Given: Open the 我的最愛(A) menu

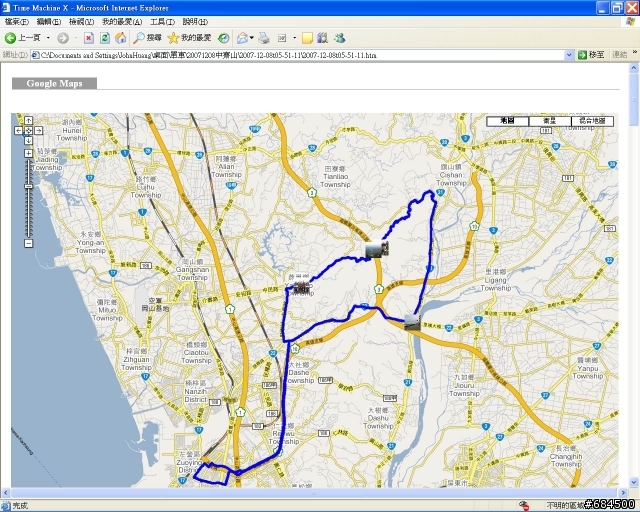Looking at the screenshot, I should pyautogui.click(x=122, y=22).
